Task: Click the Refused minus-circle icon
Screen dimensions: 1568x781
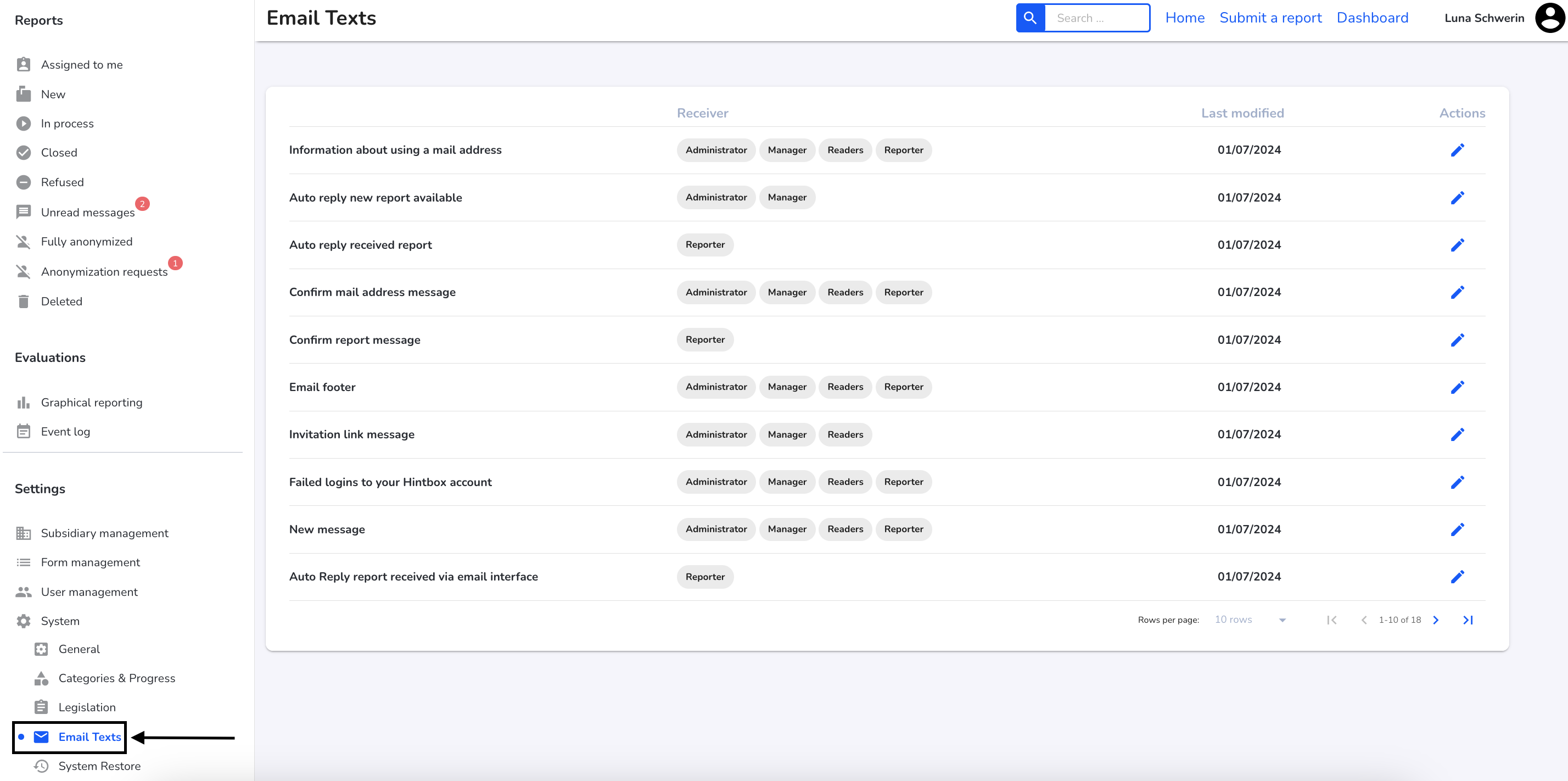Action: (x=24, y=182)
